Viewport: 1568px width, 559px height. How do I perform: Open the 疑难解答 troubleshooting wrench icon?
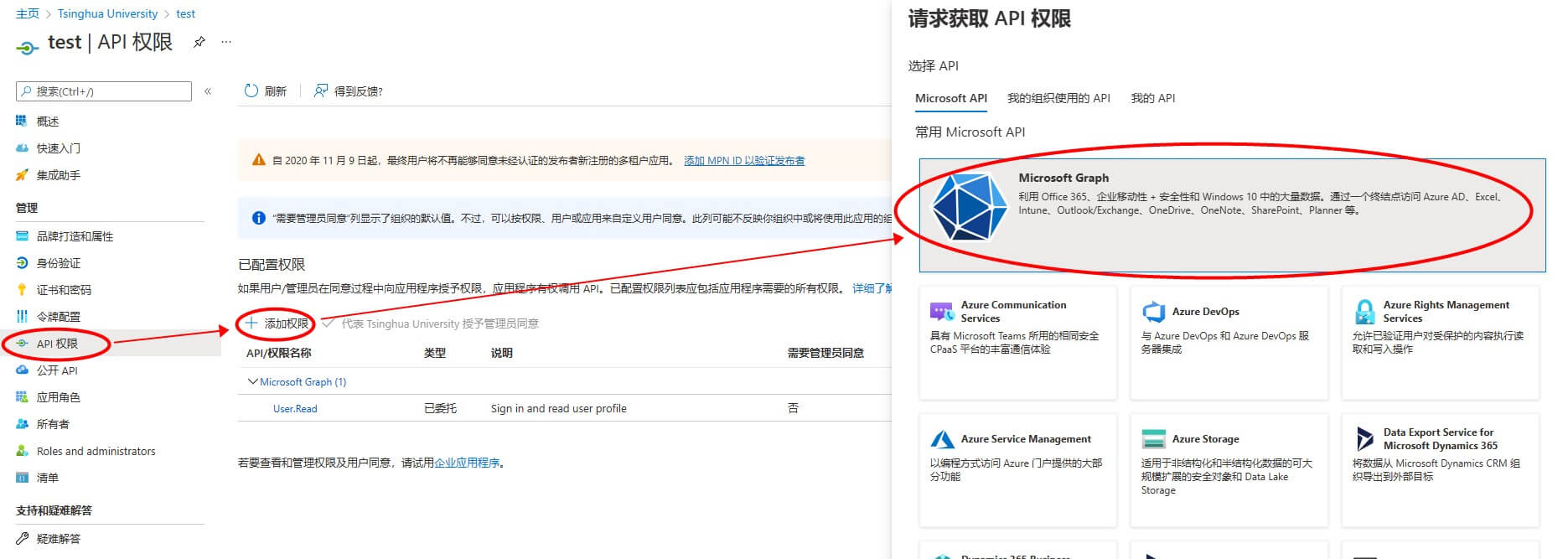pos(22,539)
